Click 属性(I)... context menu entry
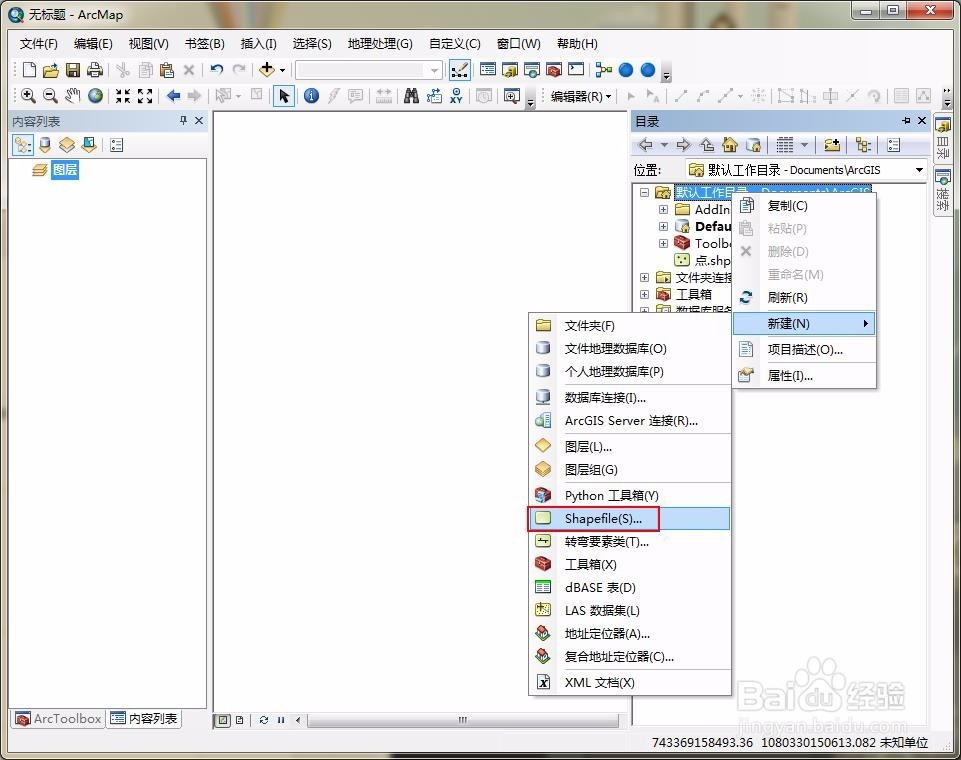Screen dimensions: 961x760 pyautogui.click(x=804, y=376)
